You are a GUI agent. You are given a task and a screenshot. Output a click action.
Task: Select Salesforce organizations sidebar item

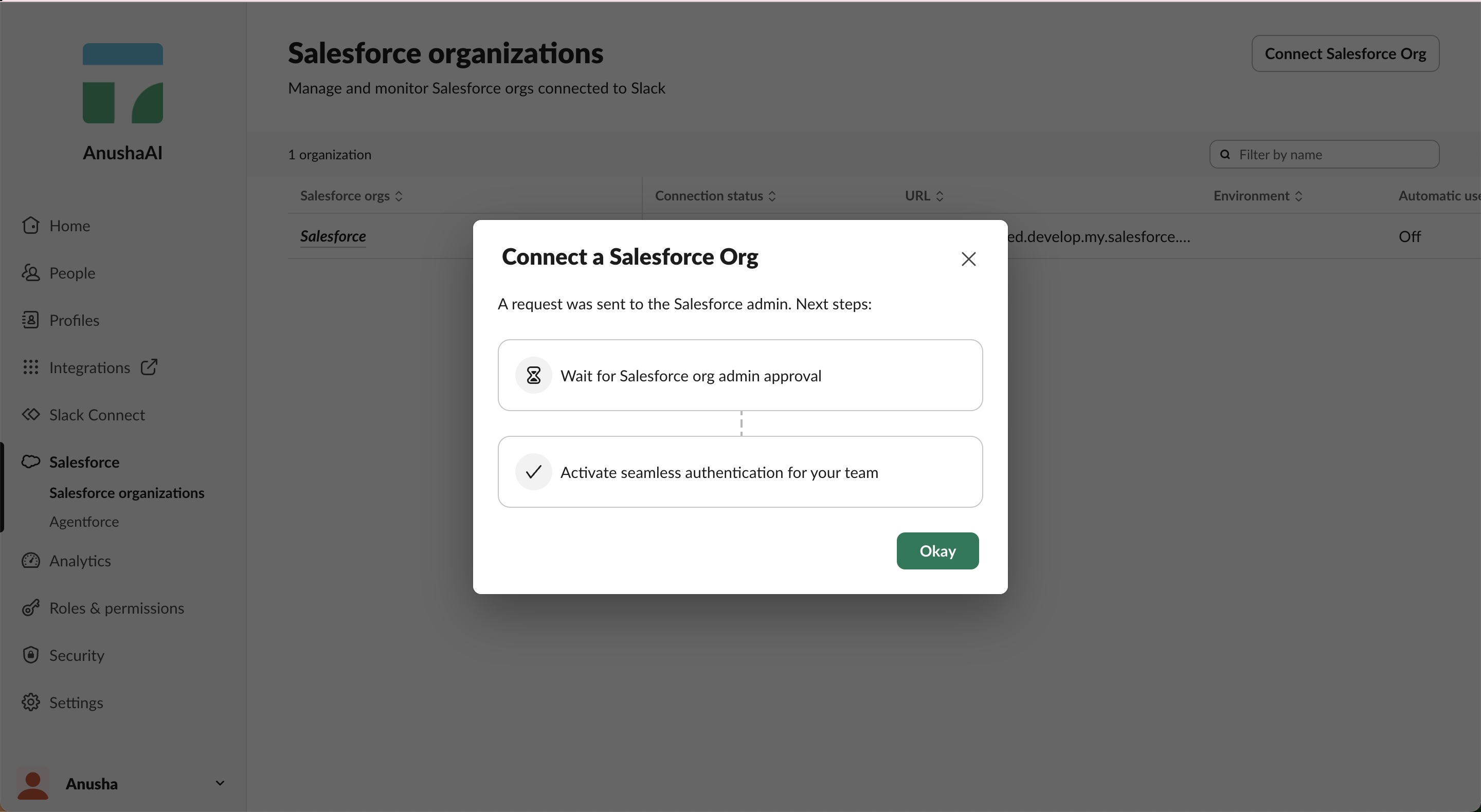pos(127,492)
